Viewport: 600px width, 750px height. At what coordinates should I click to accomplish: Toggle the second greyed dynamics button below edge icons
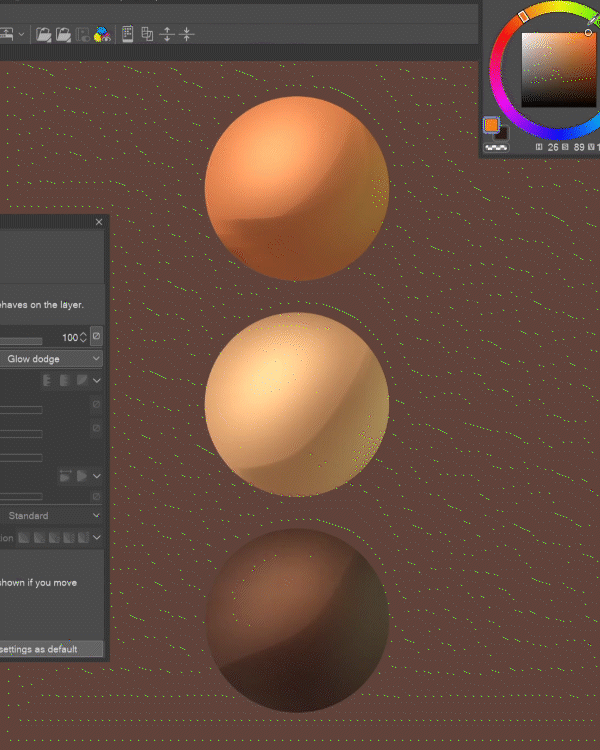tap(96, 428)
